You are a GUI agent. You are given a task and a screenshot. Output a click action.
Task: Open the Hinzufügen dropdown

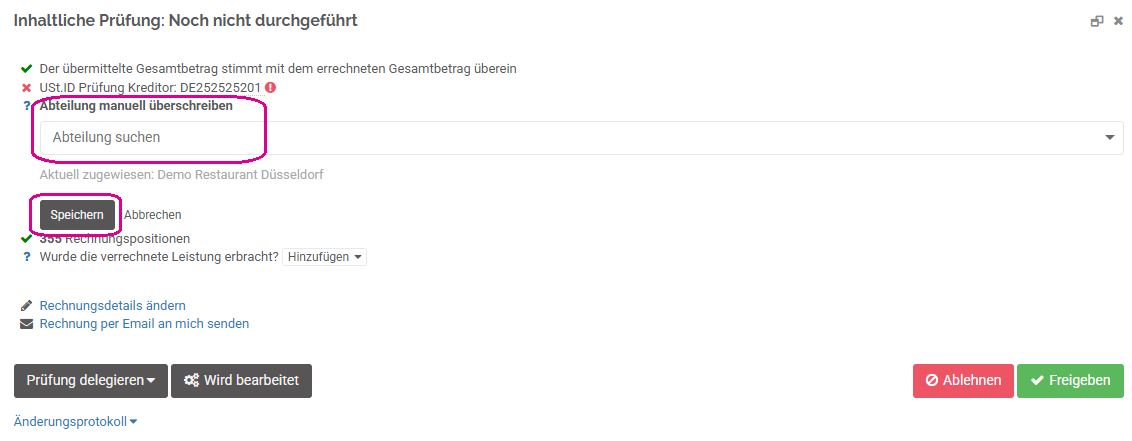point(324,257)
